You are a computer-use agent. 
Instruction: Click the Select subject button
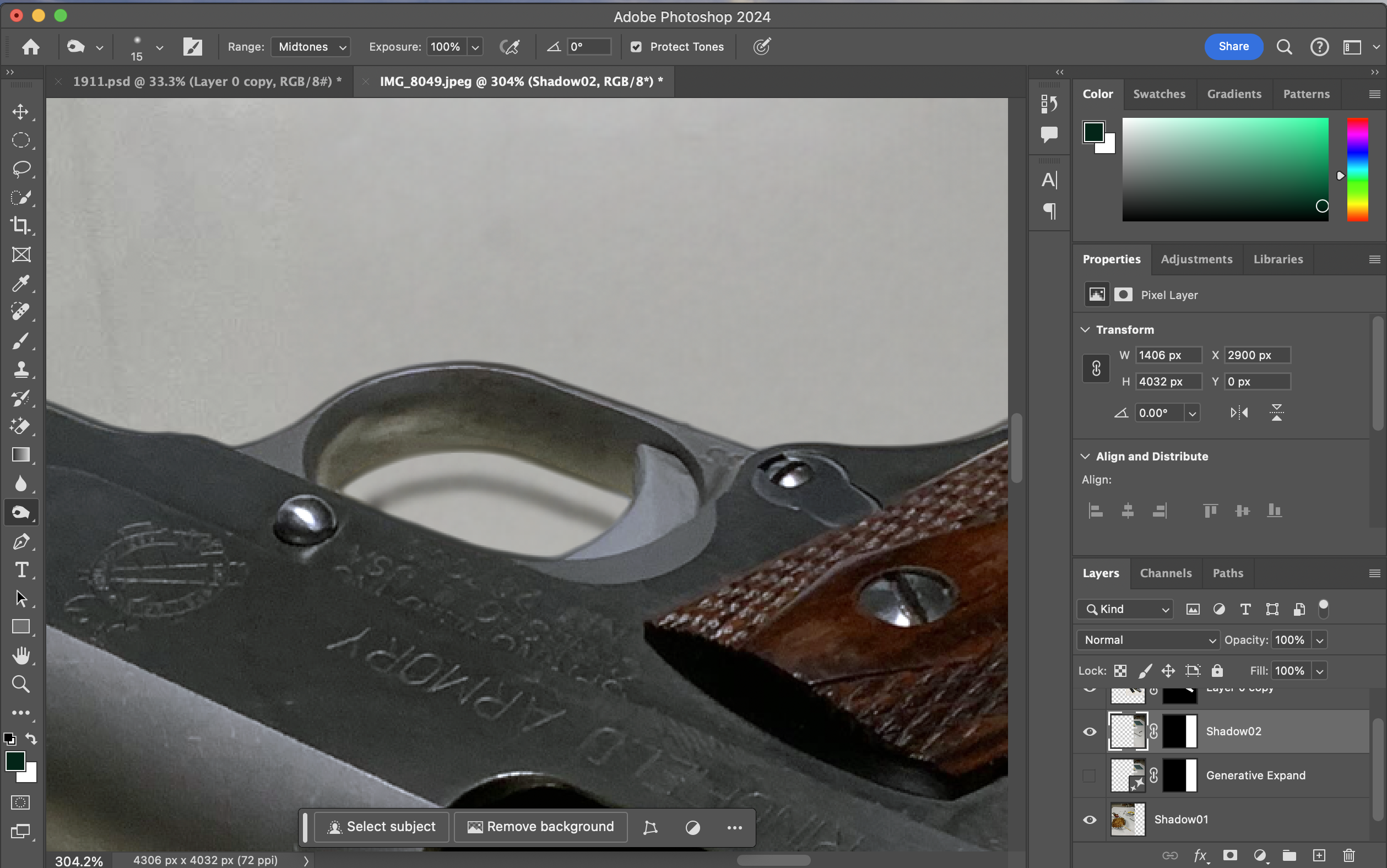pyautogui.click(x=382, y=827)
